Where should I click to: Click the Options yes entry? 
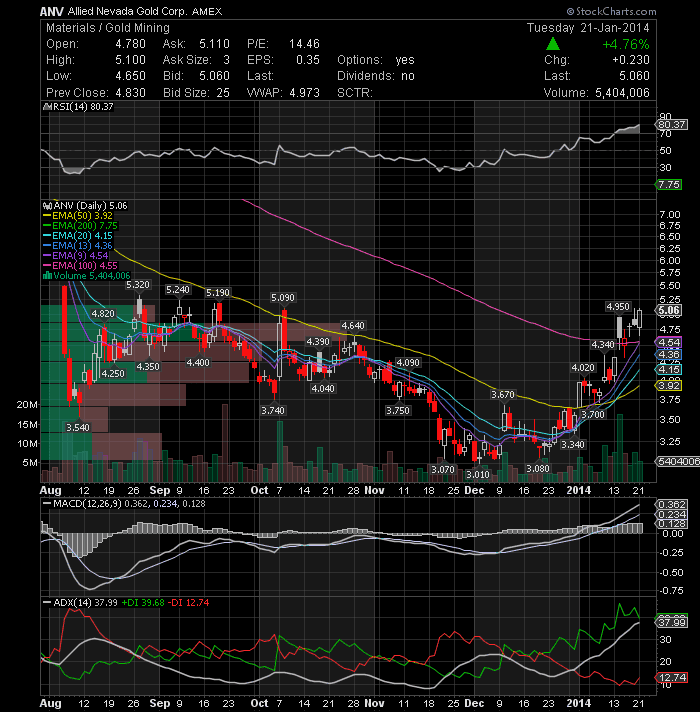(376, 60)
